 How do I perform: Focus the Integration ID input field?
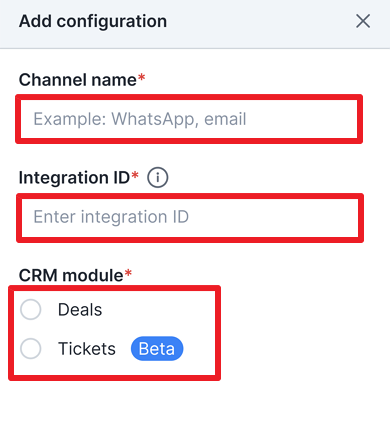coord(190,218)
